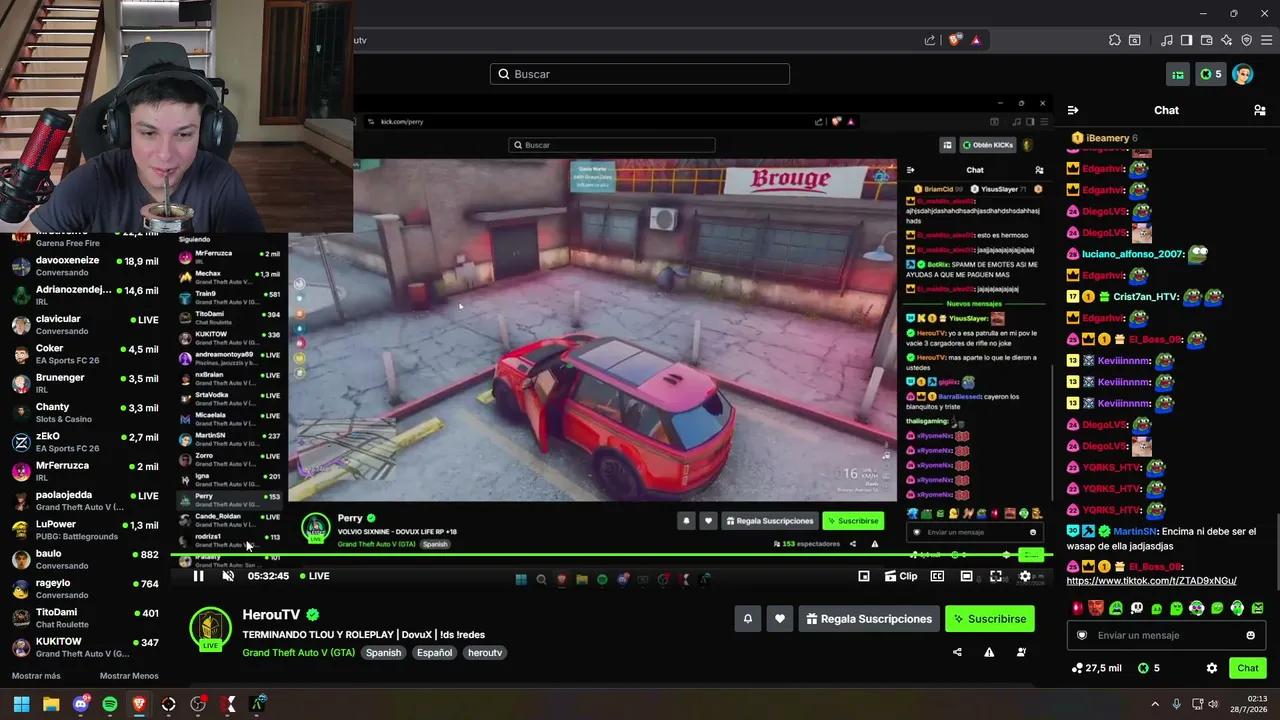The width and height of the screenshot is (1280, 720).
Task: Focus the Buscar search field
Action: 640,74
